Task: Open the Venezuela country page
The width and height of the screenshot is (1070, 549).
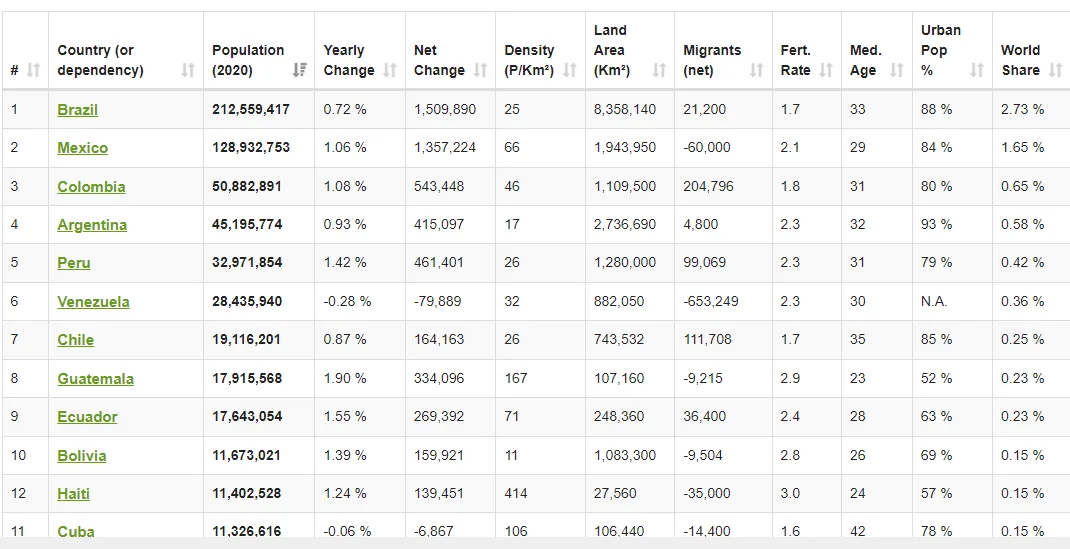Action: click(93, 302)
